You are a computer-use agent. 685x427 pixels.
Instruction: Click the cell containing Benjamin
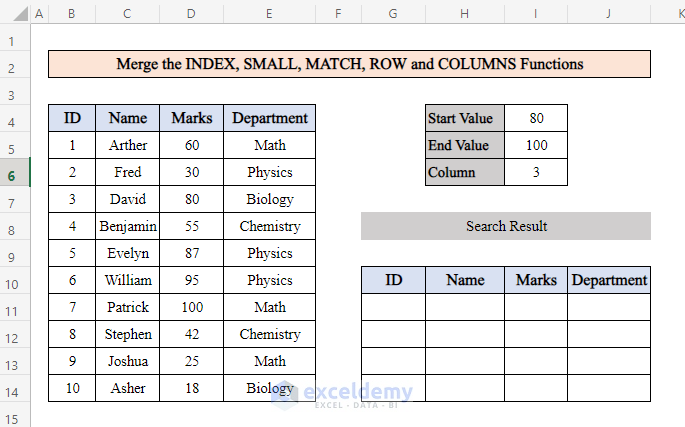click(x=127, y=226)
